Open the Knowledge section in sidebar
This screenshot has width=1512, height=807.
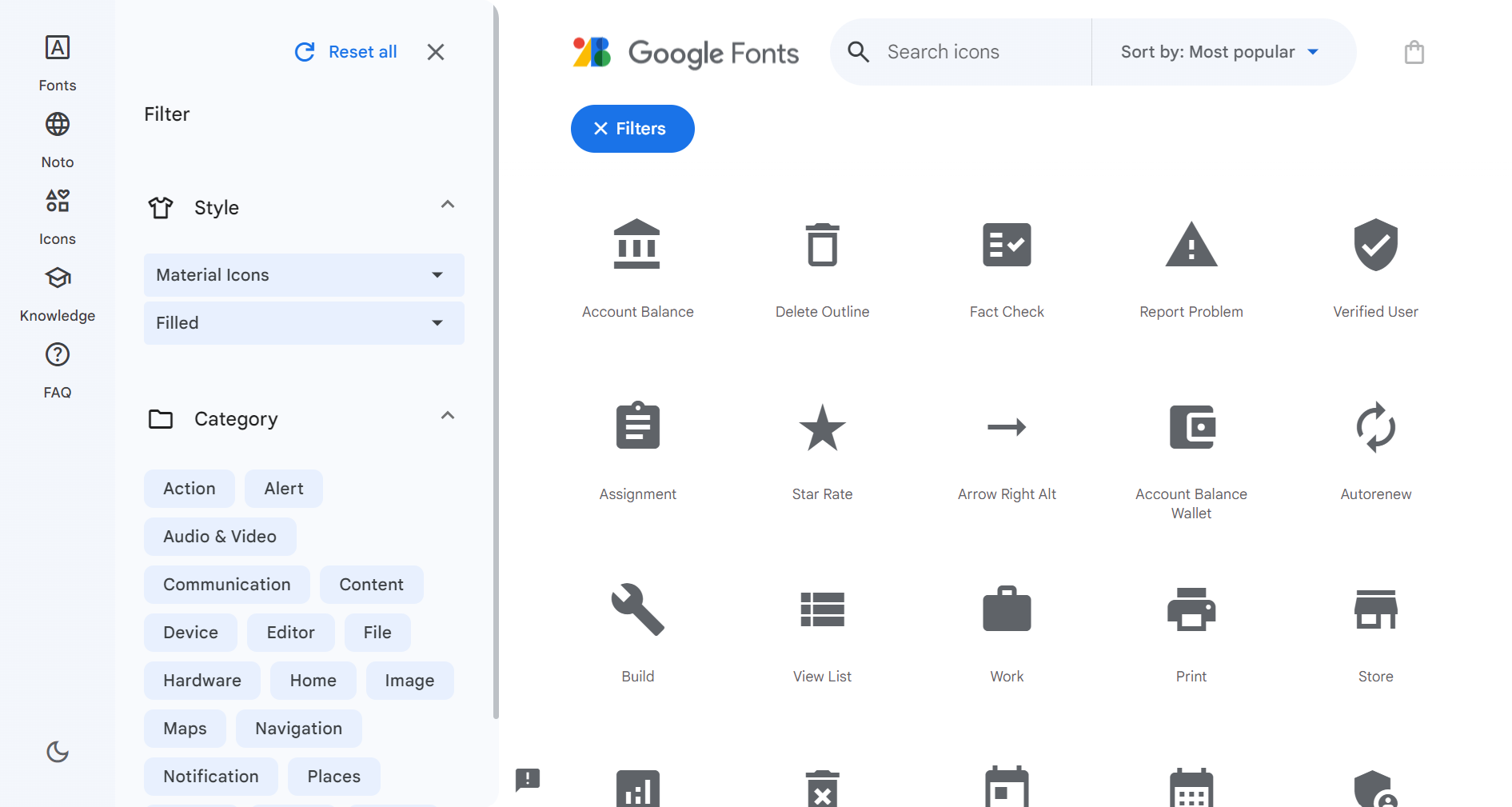coord(58,294)
